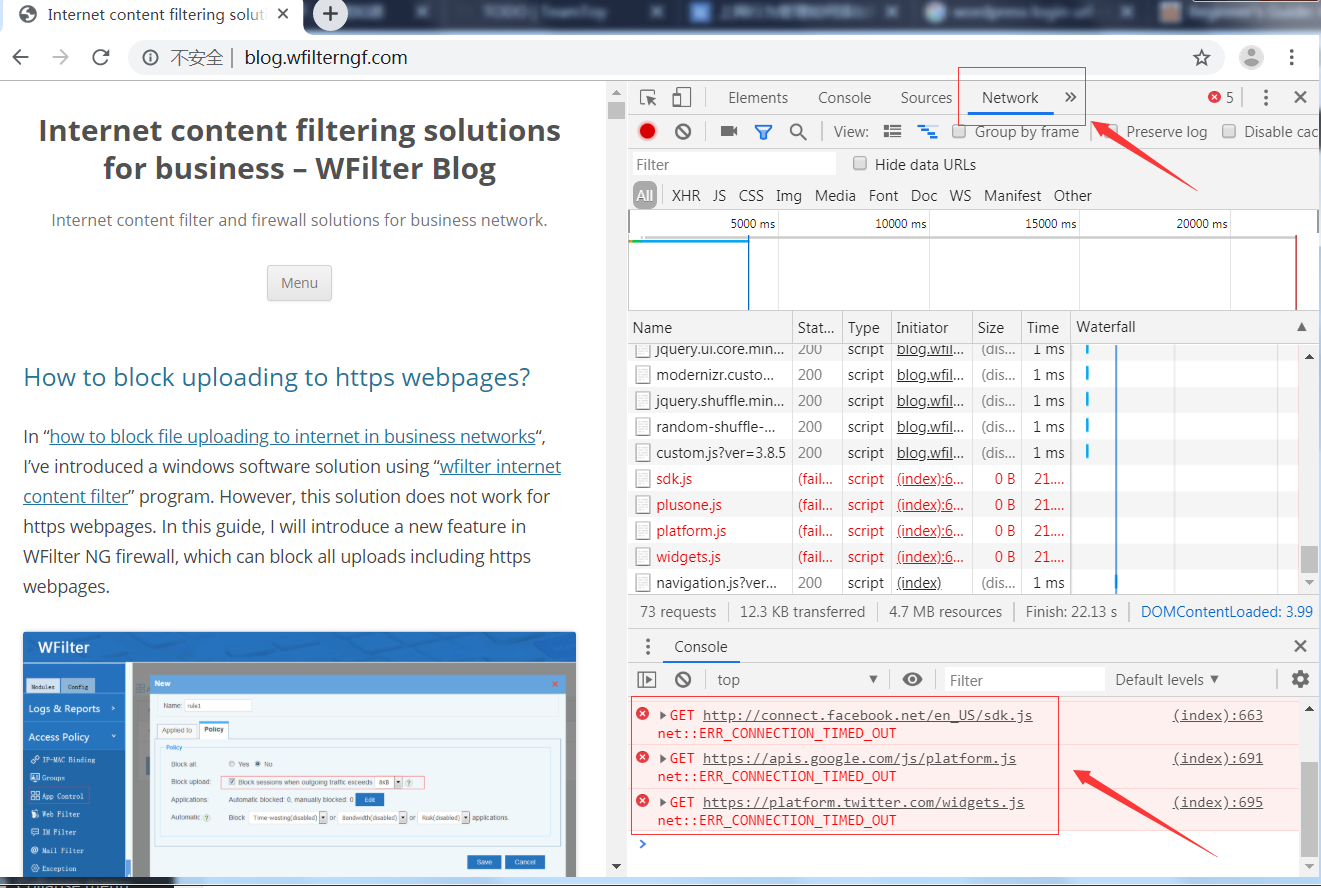The height and width of the screenshot is (888, 1321).
Task: Show console sidebar icon
Action: click(x=647, y=679)
